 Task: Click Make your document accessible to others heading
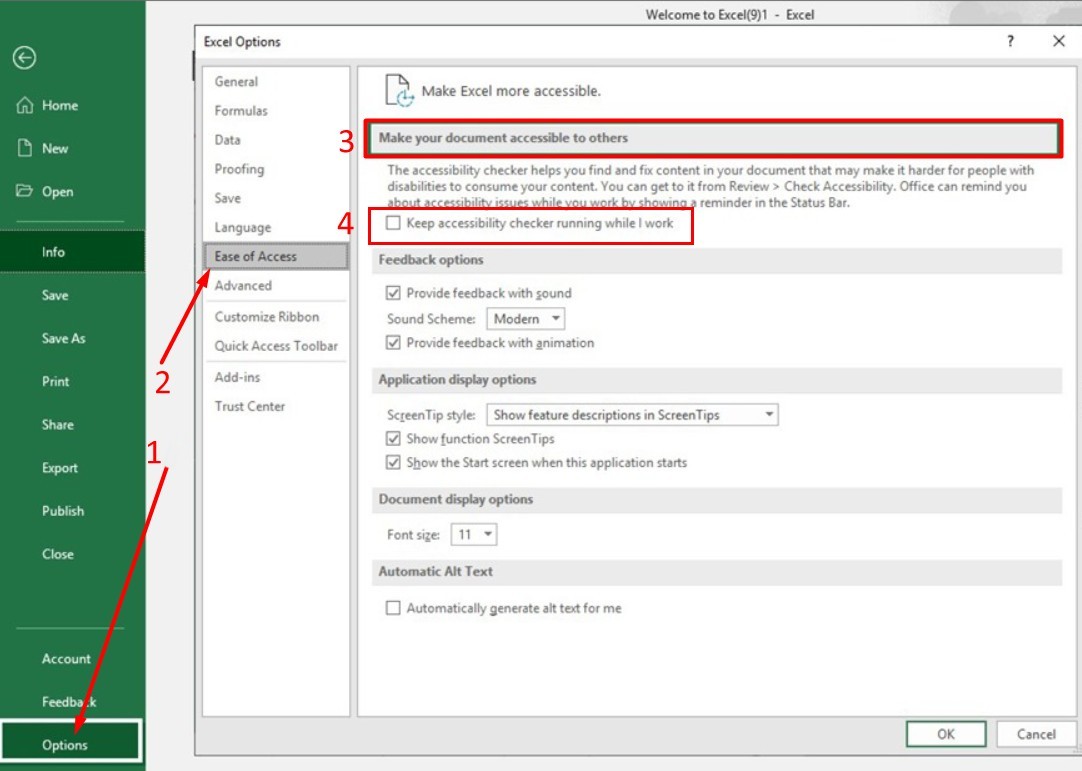(x=504, y=138)
